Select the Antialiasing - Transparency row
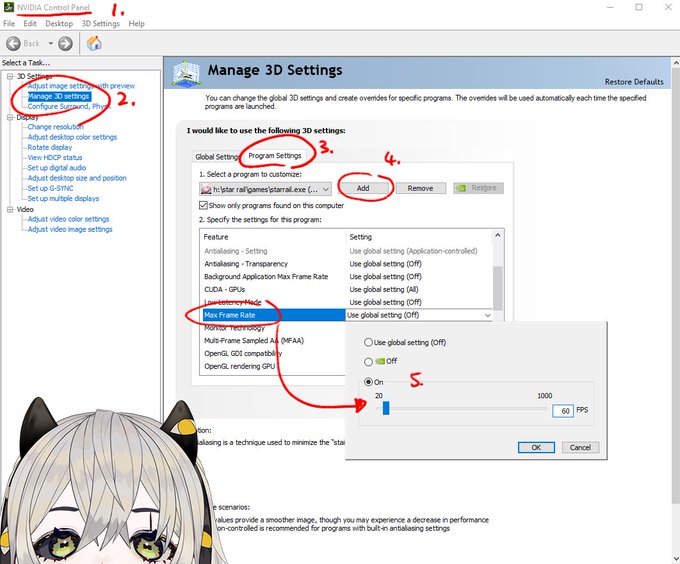The height and width of the screenshot is (564, 680). coord(347,264)
